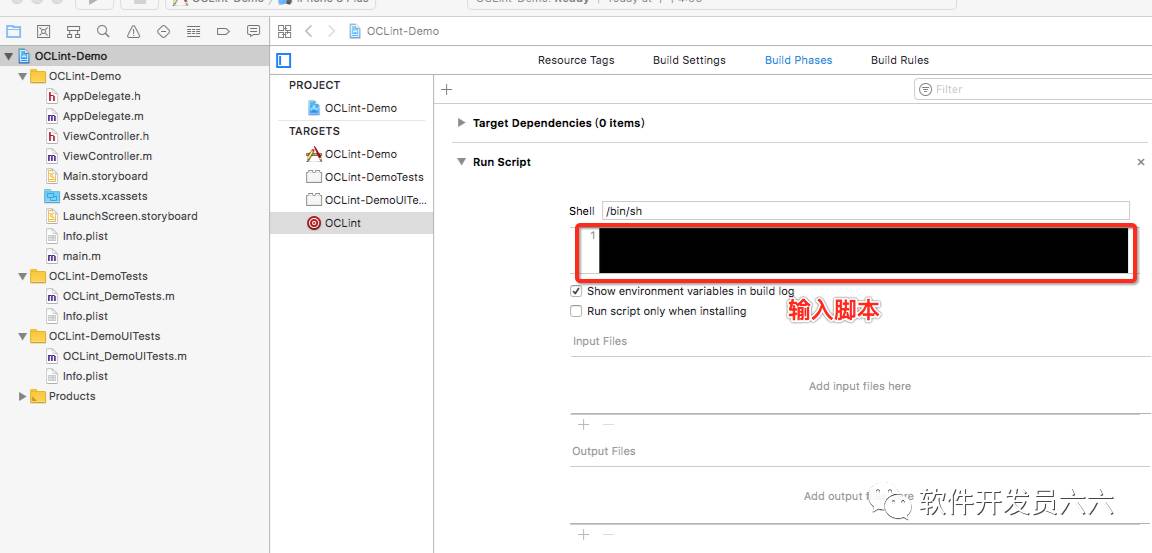Screen dimensions: 1152x553
Task: Open Assets.xcassets catalog
Action: point(105,196)
